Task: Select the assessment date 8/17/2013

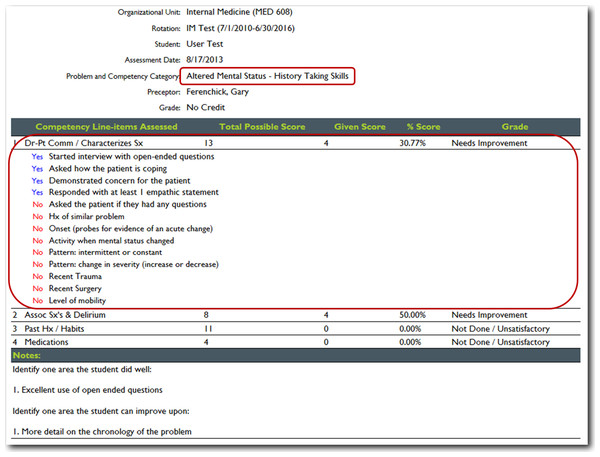Action: click(x=204, y=60)
